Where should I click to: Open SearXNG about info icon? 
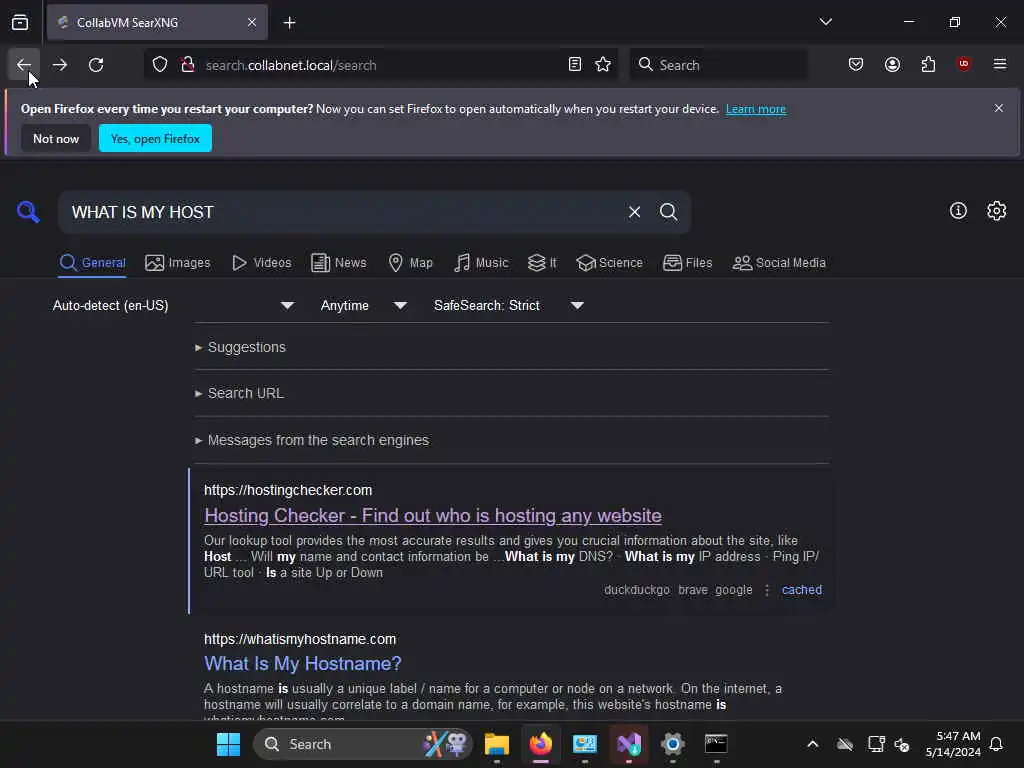[958, 211]
